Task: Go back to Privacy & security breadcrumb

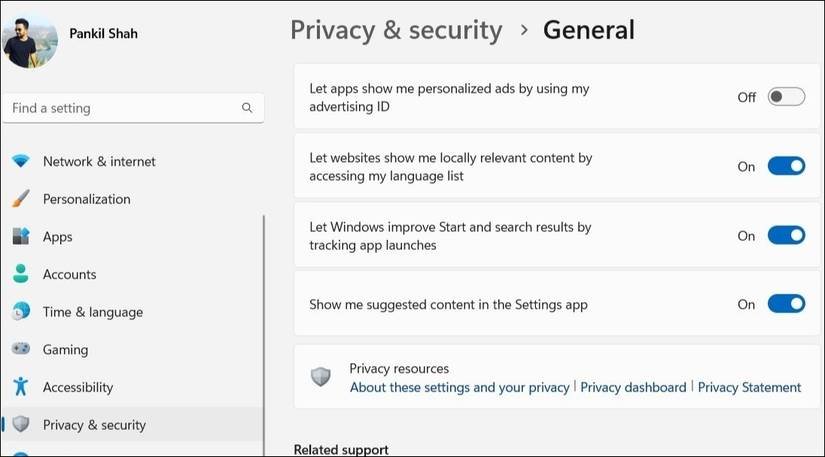Action: click(x=396, y=30)
